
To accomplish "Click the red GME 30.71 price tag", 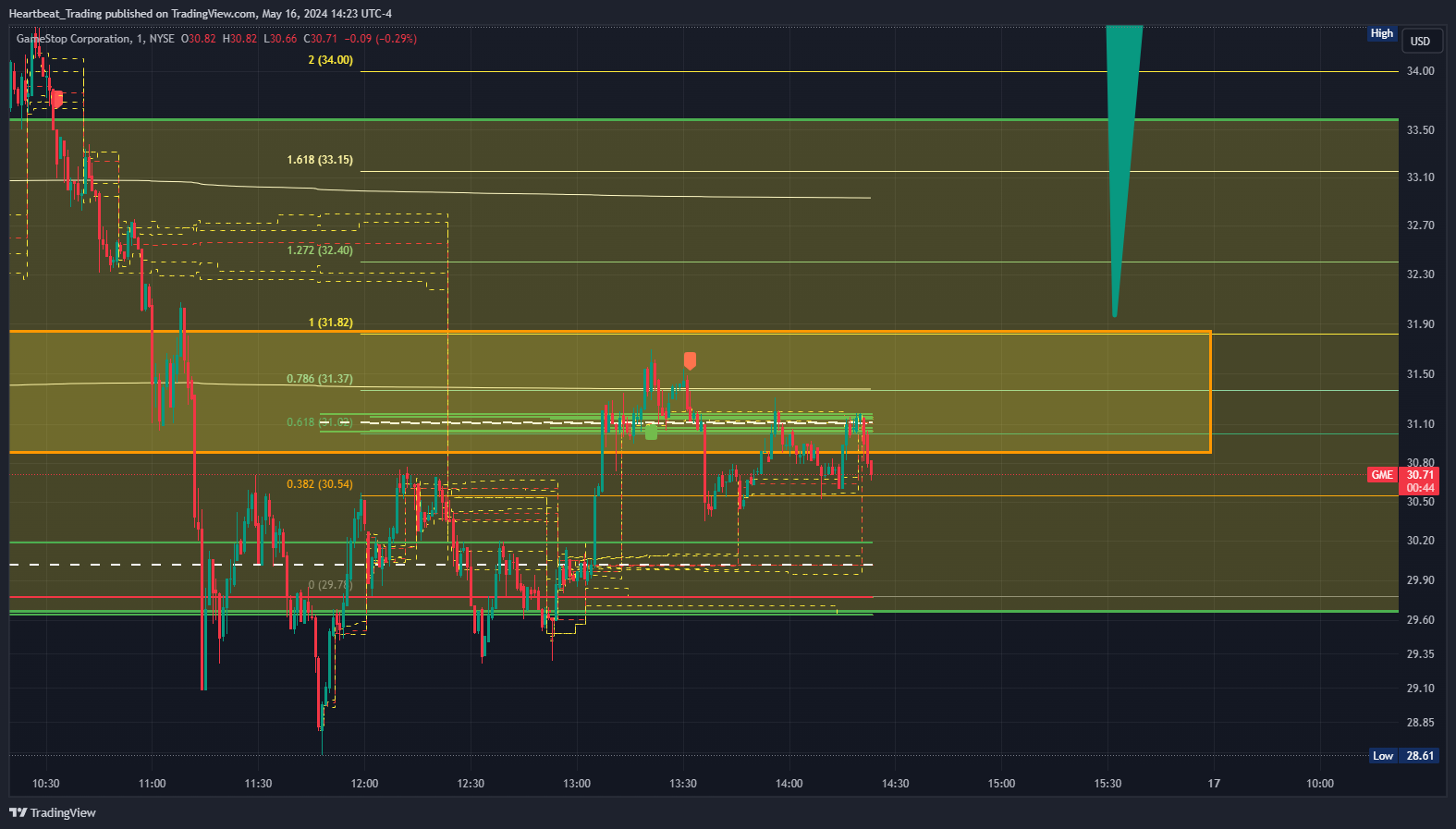I will [1403, 475].
